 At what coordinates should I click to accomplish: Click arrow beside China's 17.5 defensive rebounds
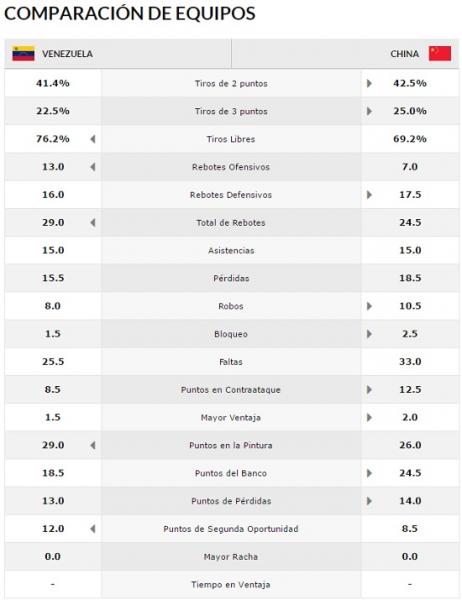click(x=369, y=195)
